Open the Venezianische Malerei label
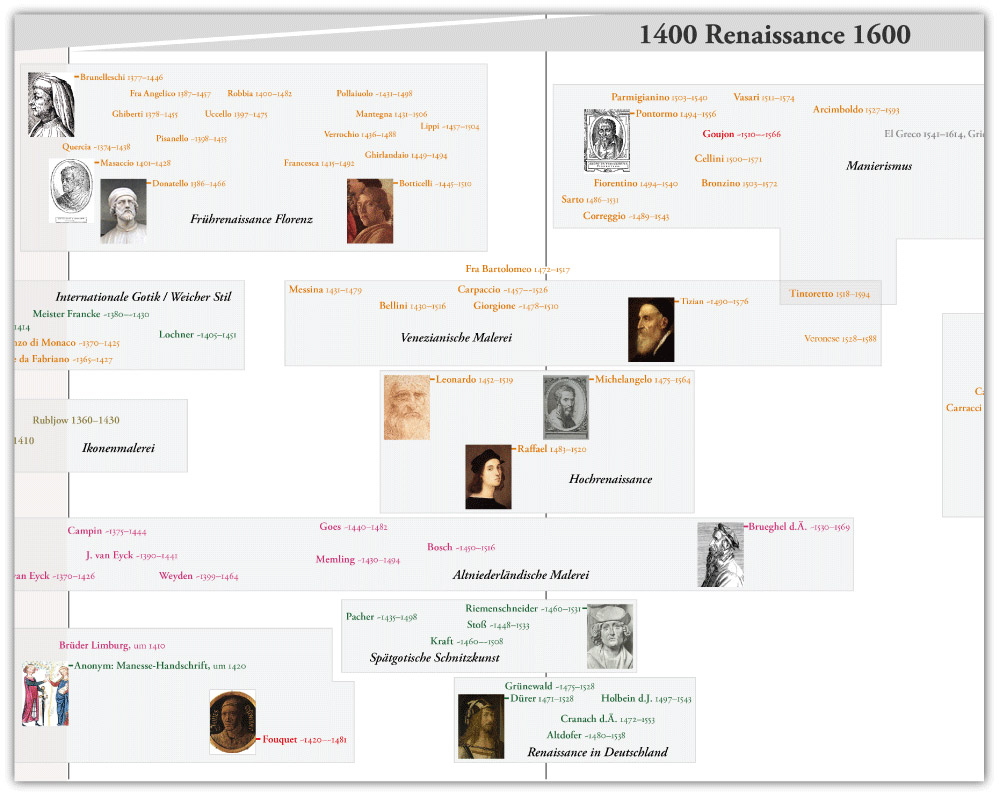Screen dimensions: 1000x797 [x=456, y=338]
